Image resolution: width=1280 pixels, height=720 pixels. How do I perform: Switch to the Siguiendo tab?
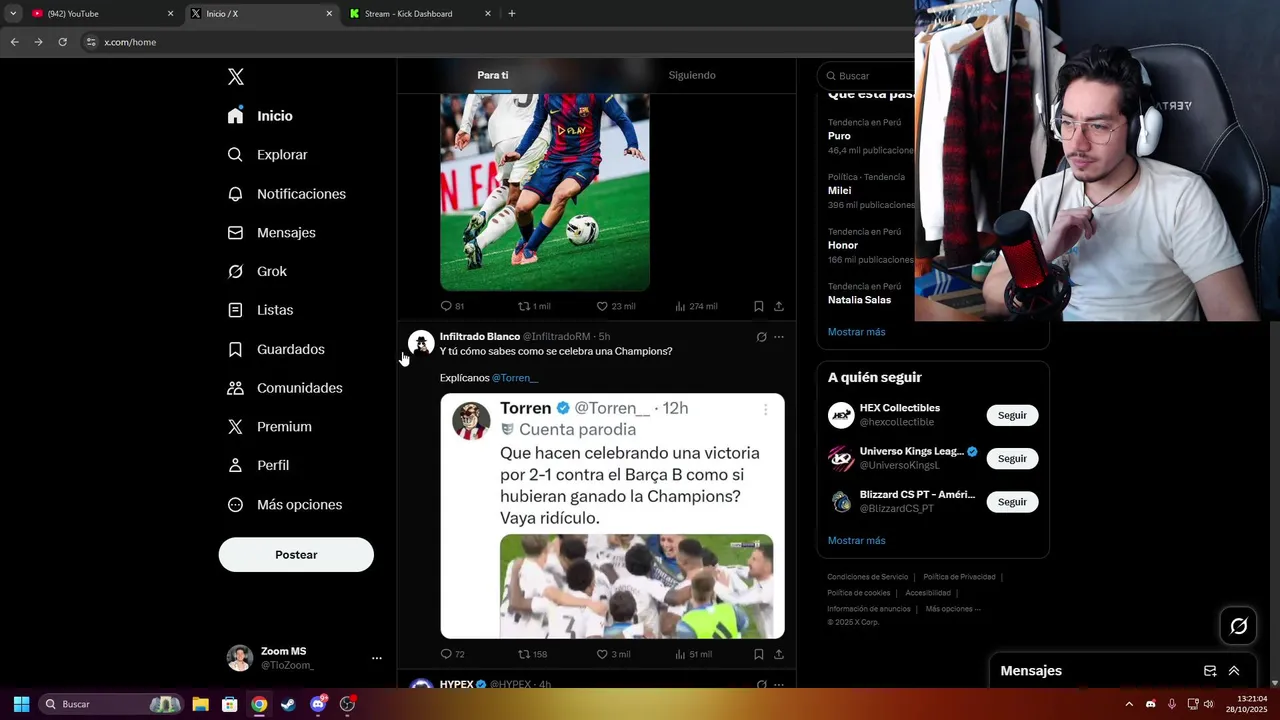pos(692,75)
